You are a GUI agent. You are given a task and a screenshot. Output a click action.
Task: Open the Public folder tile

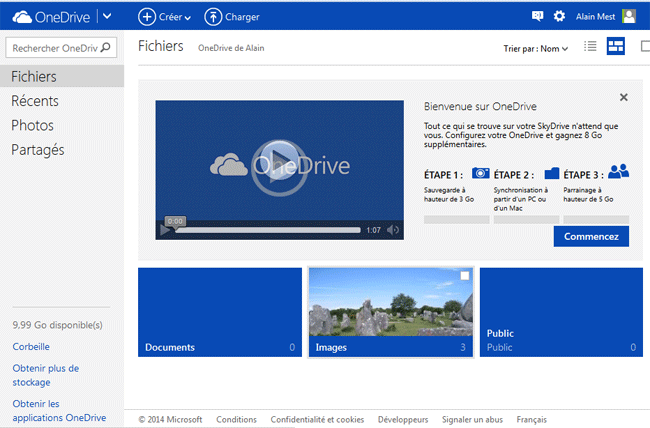[561, 312]
